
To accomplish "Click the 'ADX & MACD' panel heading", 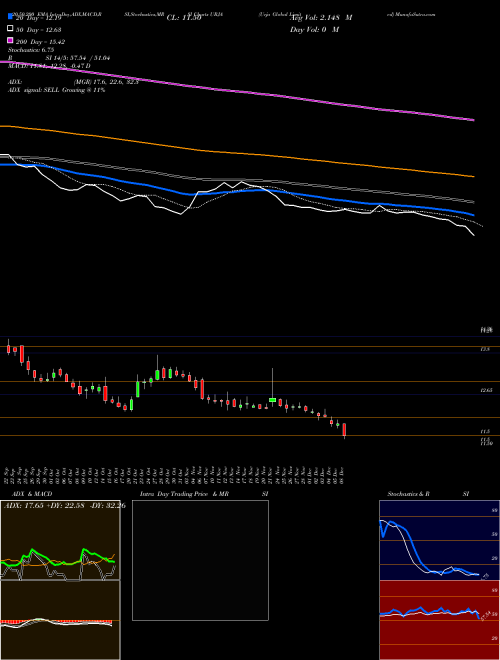I will (x=32, y=494).
